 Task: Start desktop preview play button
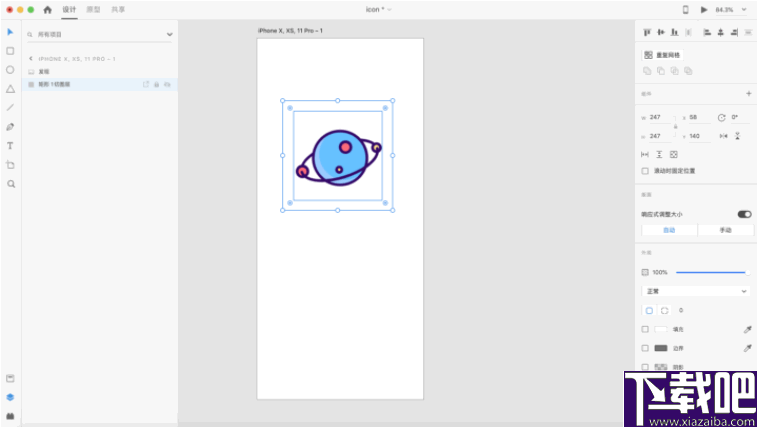[704, 10]
